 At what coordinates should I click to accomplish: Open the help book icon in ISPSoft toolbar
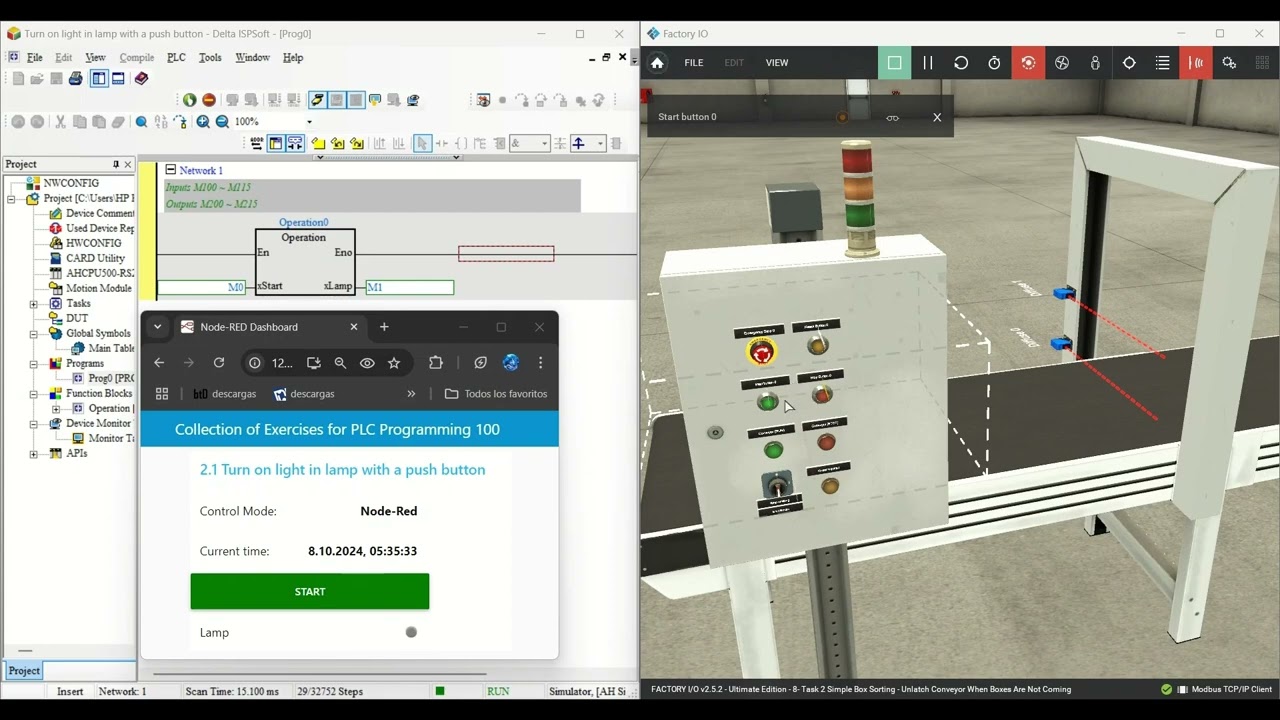pyautogui.click(x=141, y=78)
